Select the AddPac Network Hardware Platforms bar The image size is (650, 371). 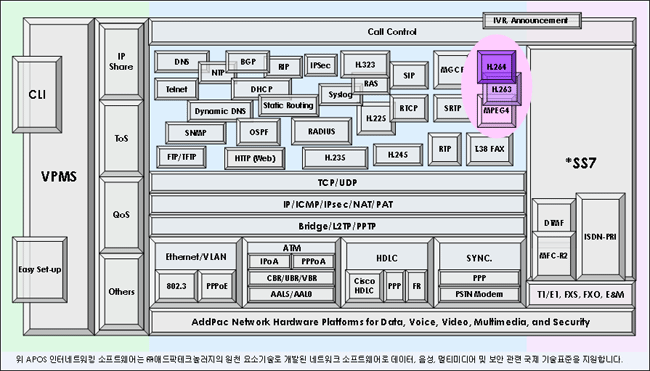click(x=391, y=322)
